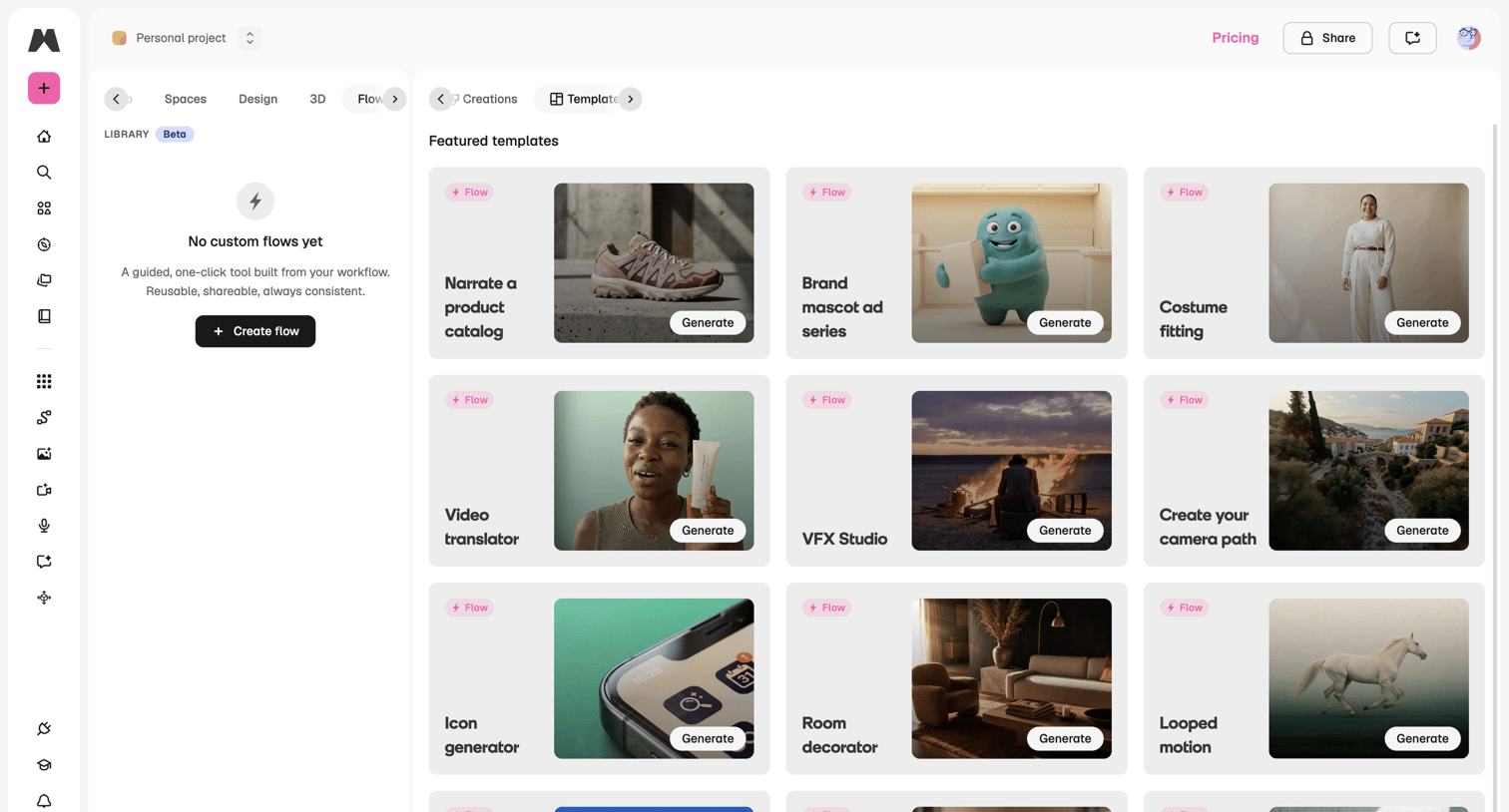Viewport: 1509px width, 812px height.
Task: Click the Looped motion horse thumbnail
Action: [1368, 678]
